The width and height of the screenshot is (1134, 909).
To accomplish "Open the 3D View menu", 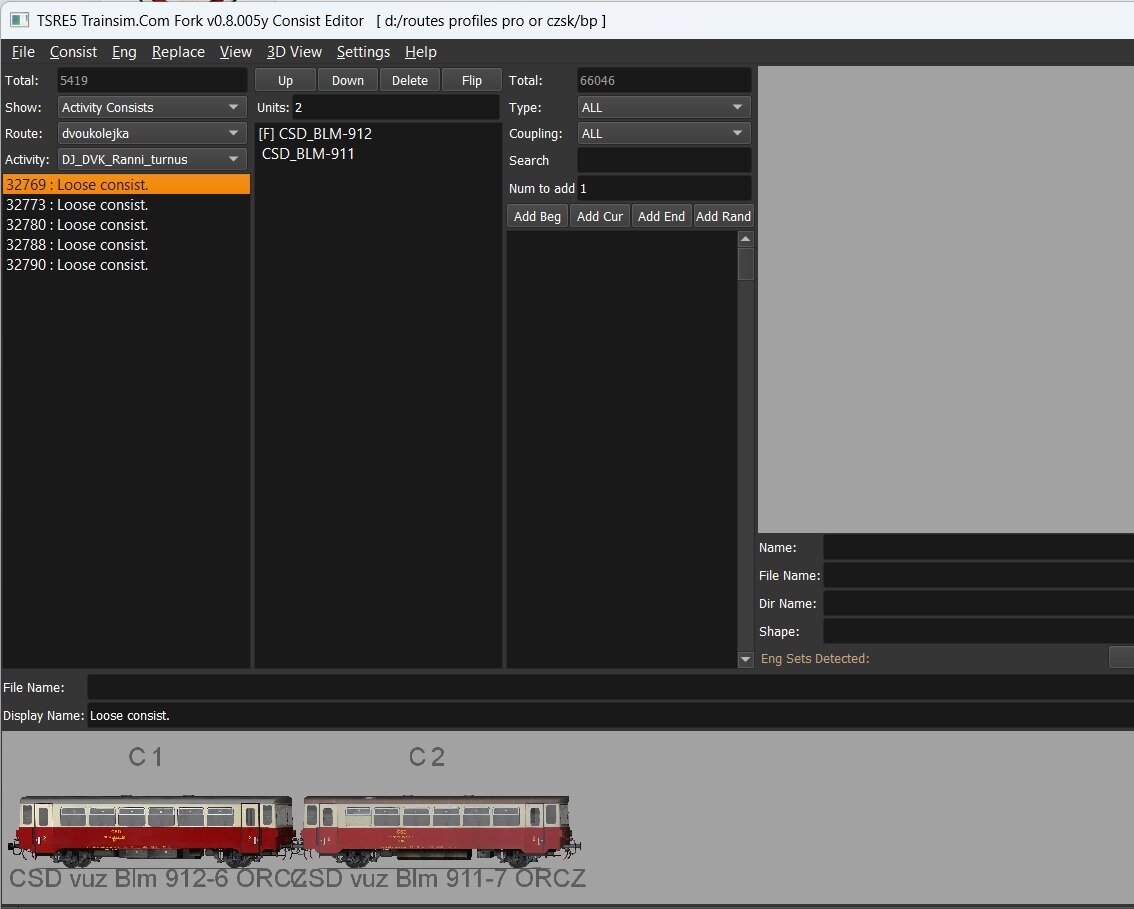I will coord(294,52).
